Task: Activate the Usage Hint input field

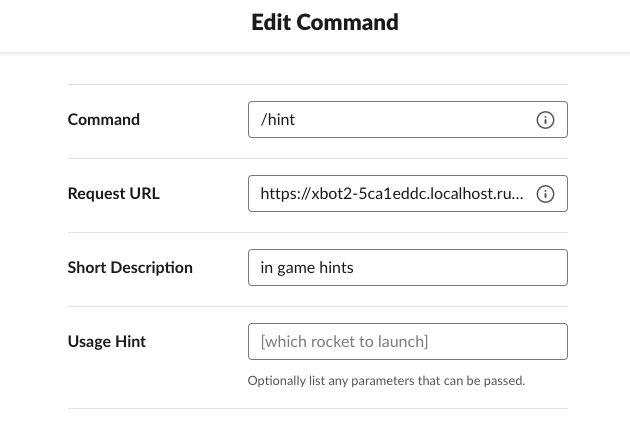Action: pos(408,341)
